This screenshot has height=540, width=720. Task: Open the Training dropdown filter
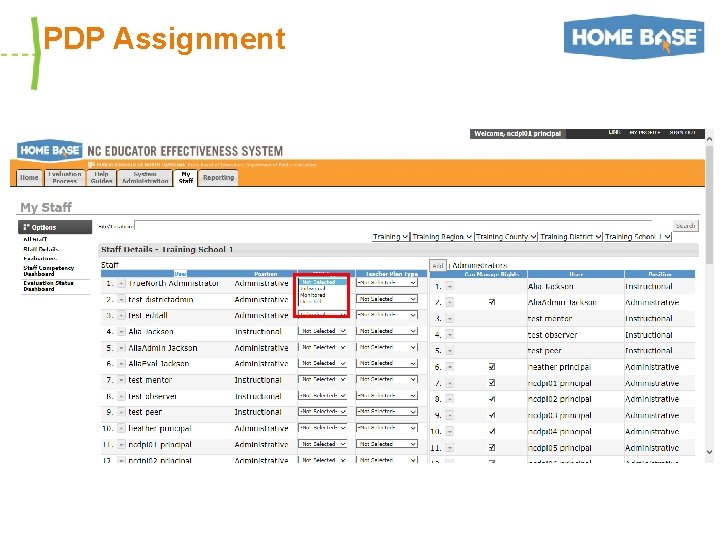click(x=390, y=236)
